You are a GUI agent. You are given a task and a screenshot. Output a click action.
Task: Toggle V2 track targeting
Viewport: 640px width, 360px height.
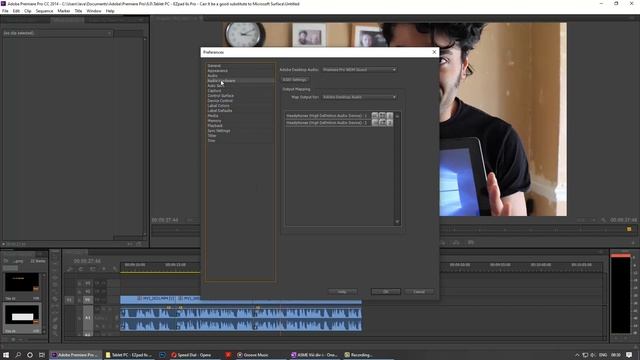click(88, 291)
